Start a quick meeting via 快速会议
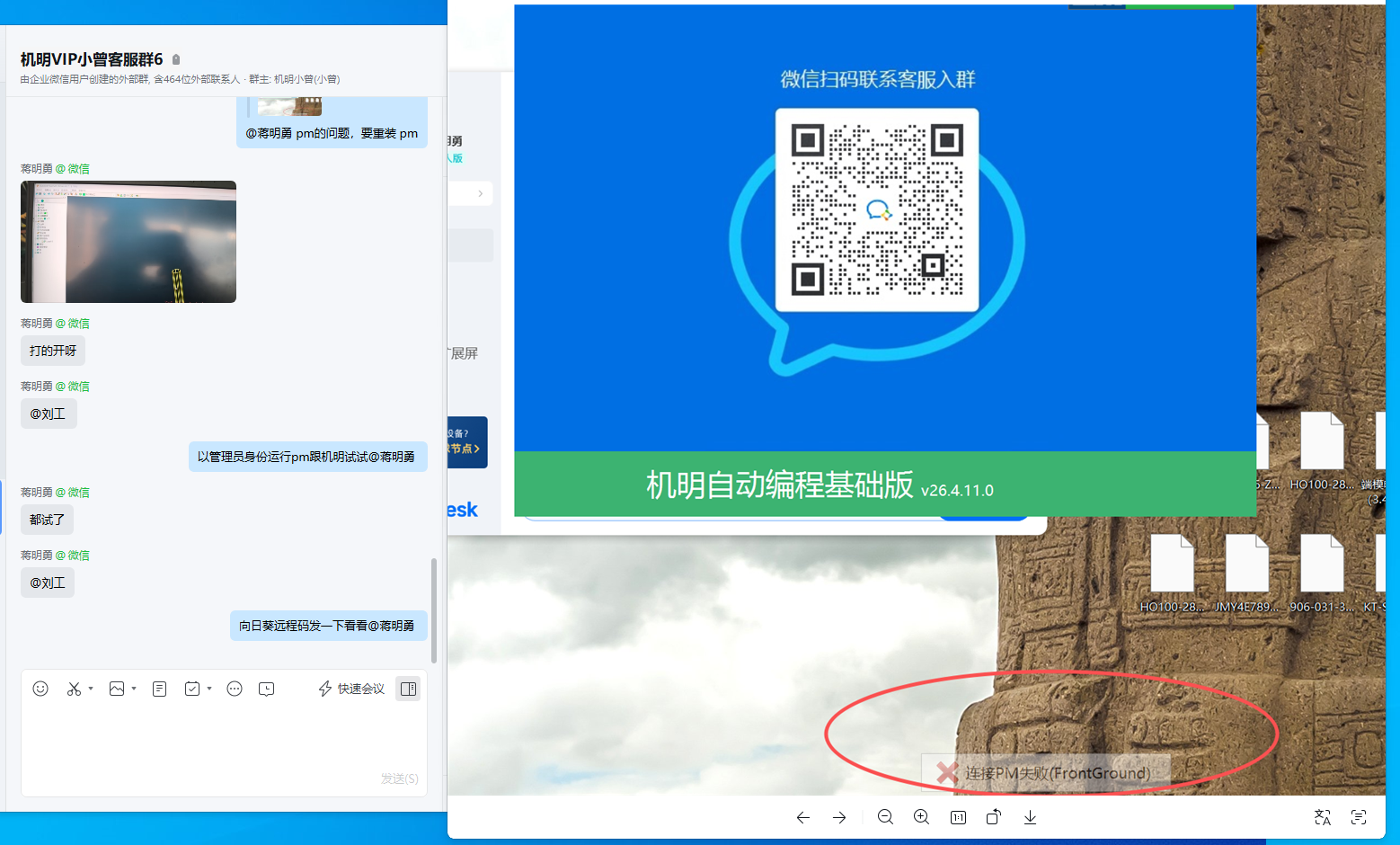 (x=351, y=689)
